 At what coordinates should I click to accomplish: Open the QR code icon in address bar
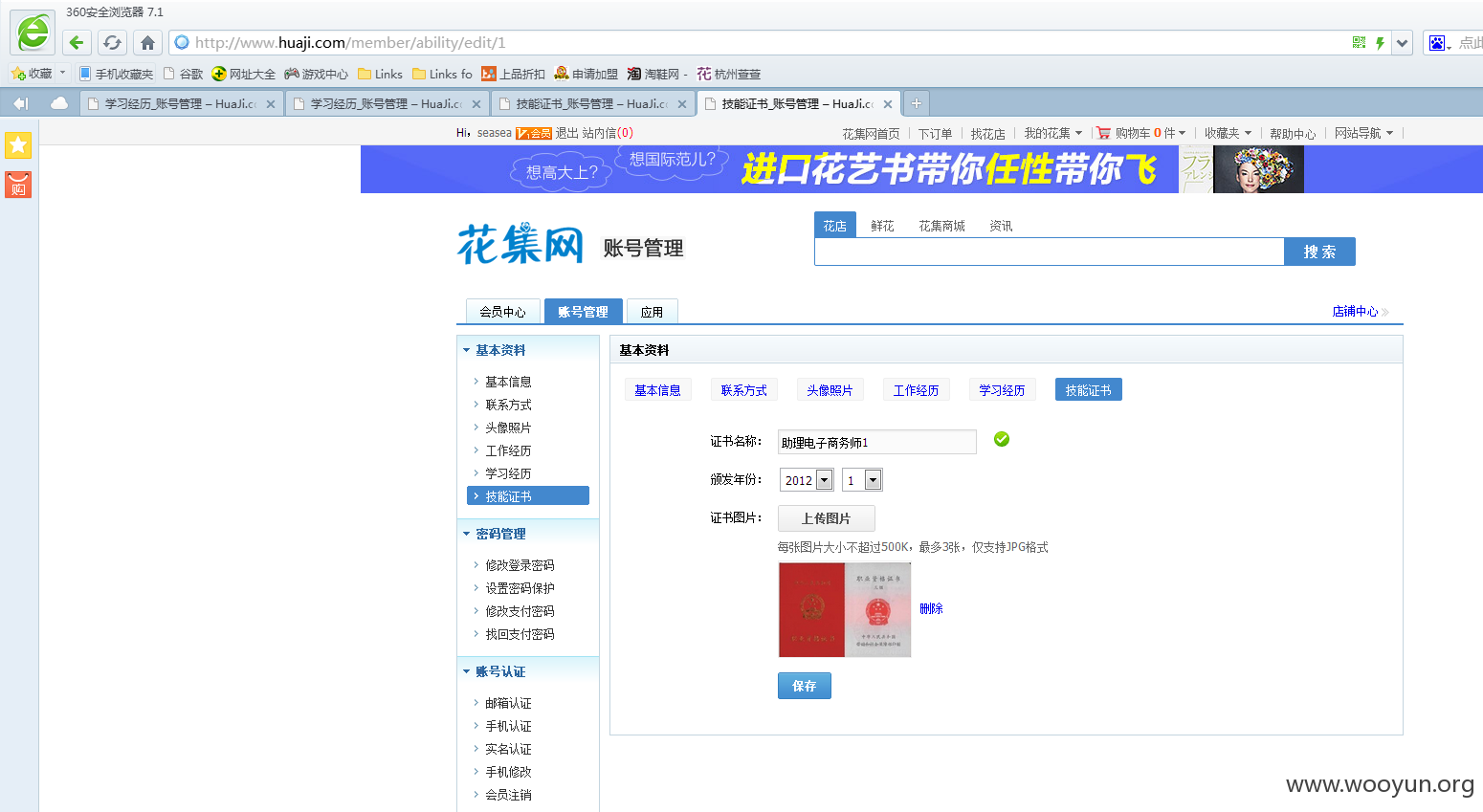pos(1359,42)
